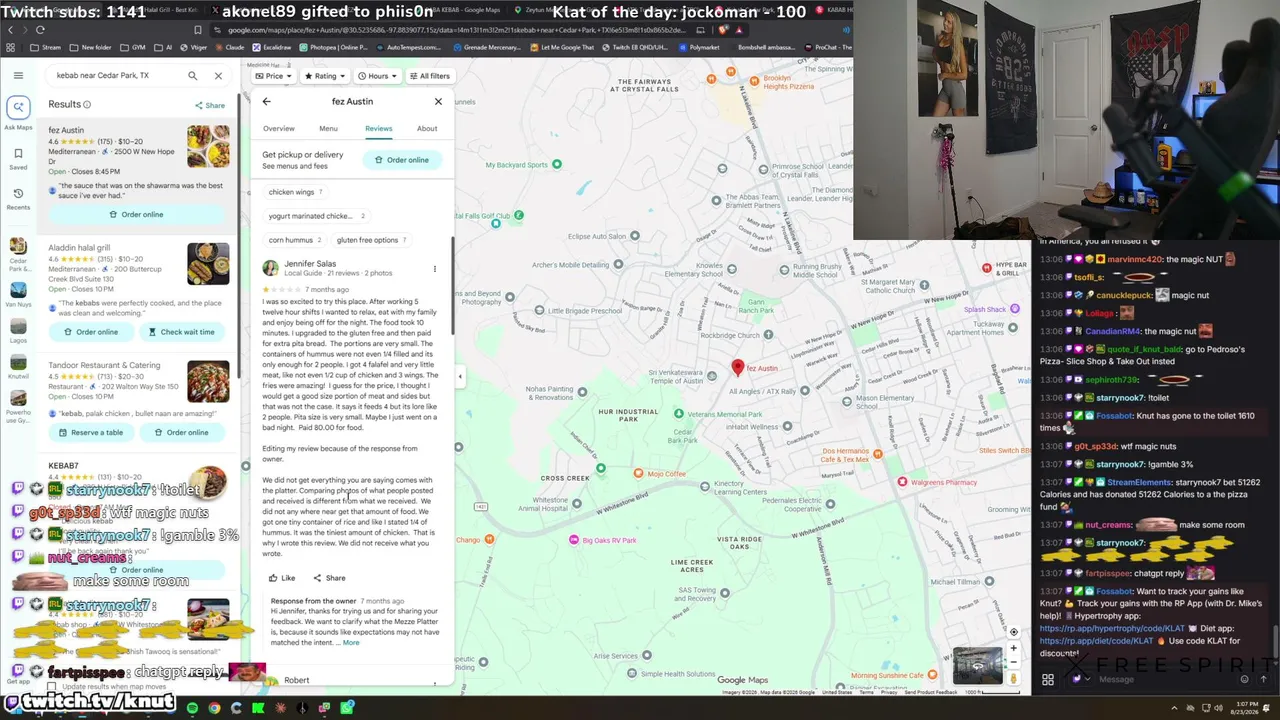1280x720 pixels.
Task: Collapse the side panel with the arrow
Action: (x=460, y=377)
